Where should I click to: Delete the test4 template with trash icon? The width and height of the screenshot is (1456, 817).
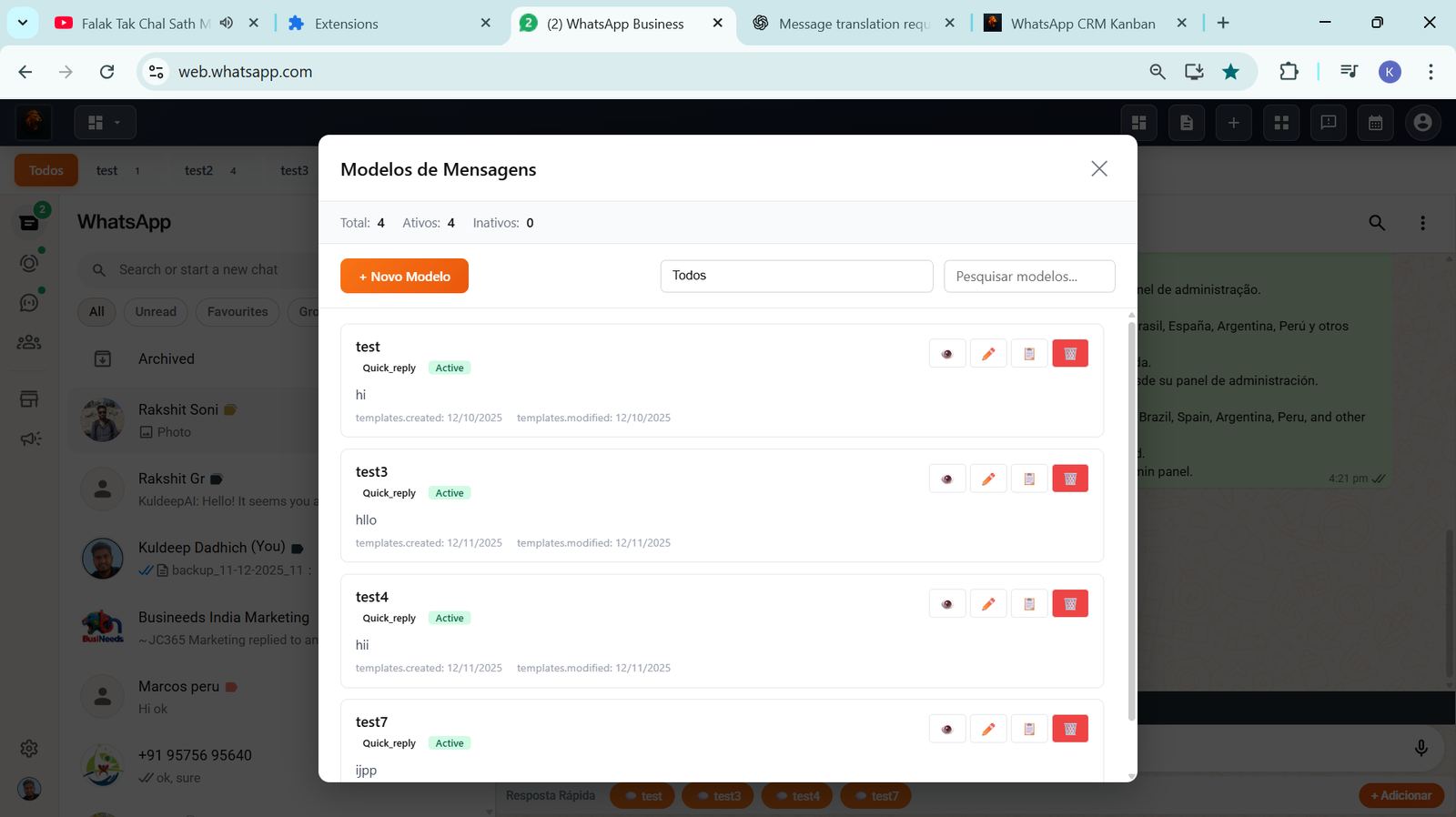(x=1070, y=604)
